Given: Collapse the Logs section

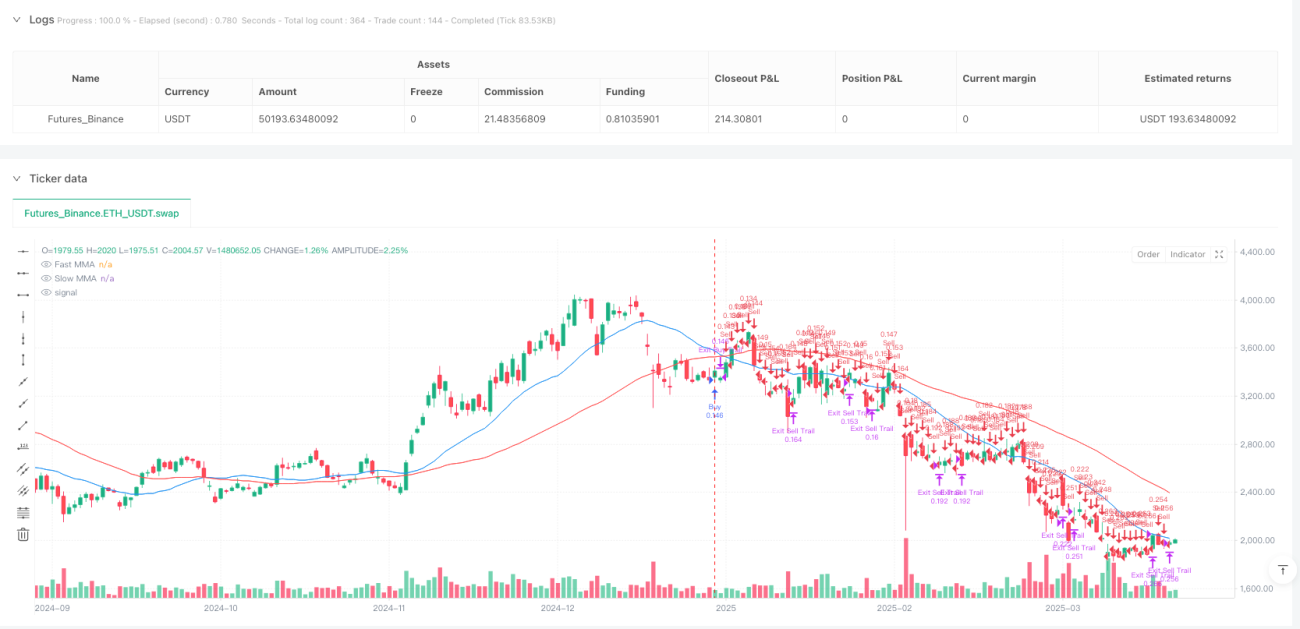Looking at the screenshot, I should (x=16, y=19).
